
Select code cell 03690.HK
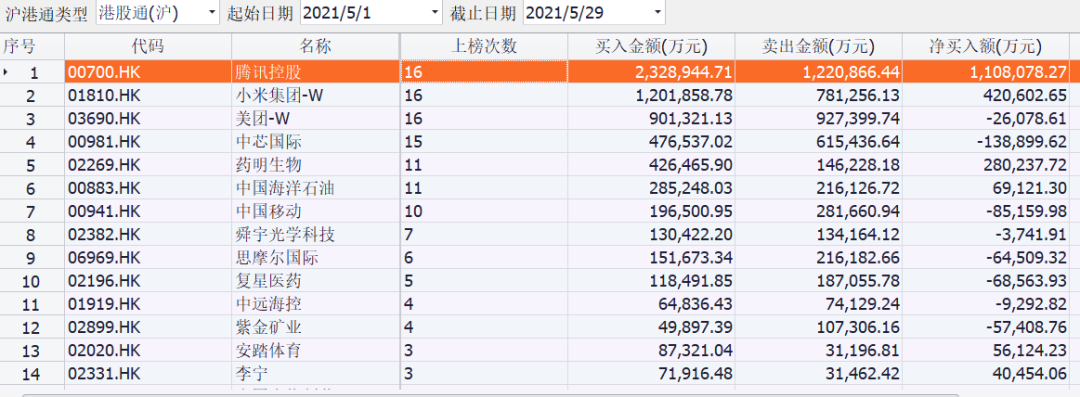pos(148,119)
